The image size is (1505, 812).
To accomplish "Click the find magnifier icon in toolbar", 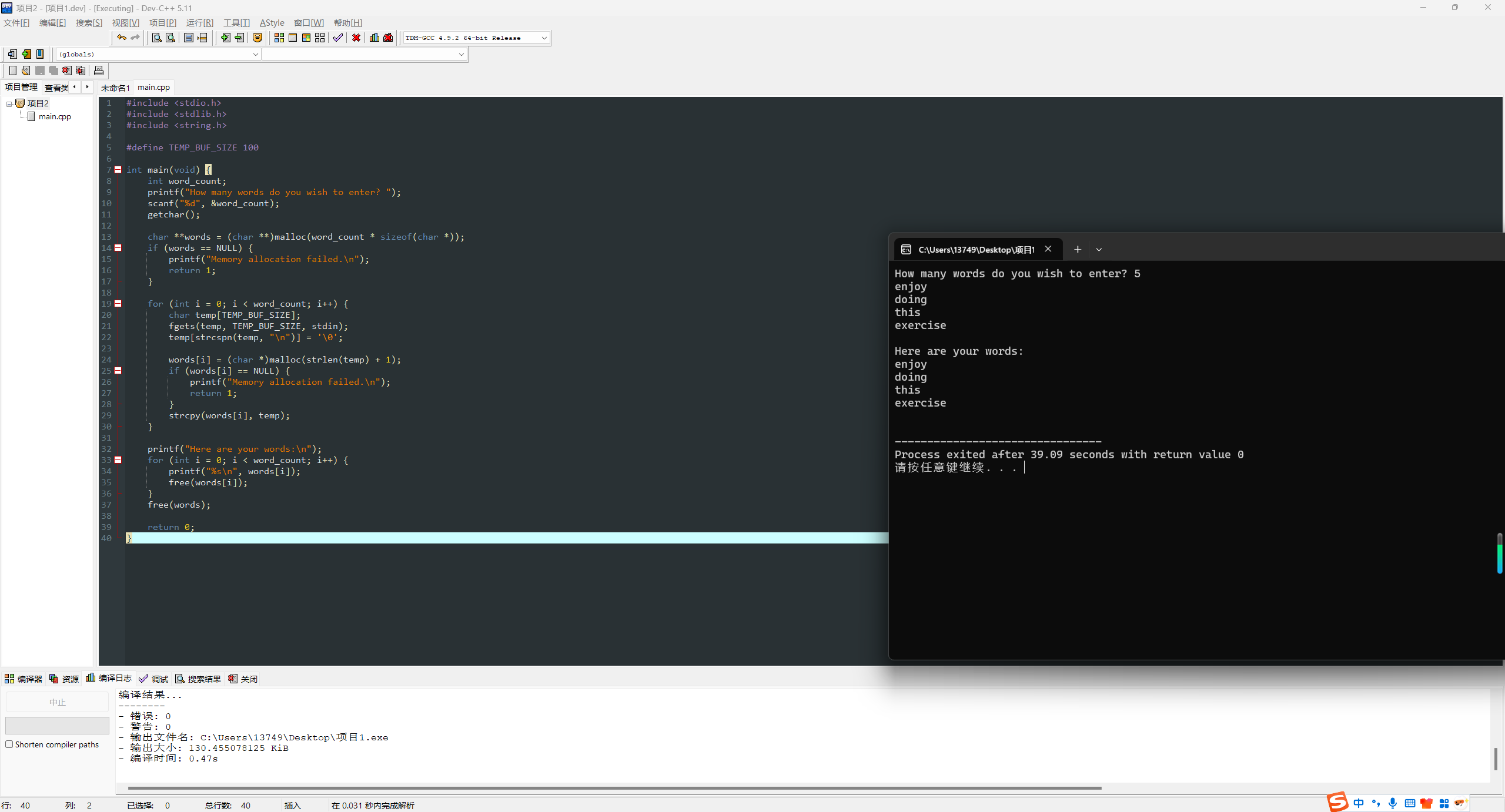I will pos(157,38).
